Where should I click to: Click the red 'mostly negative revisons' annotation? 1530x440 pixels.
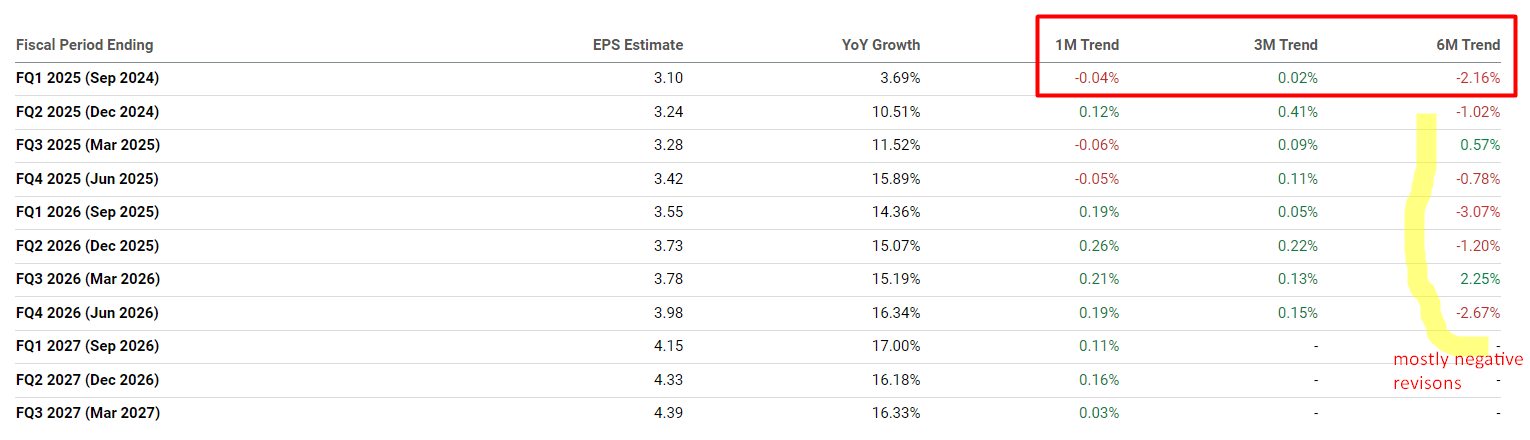tap(1457, 370)
